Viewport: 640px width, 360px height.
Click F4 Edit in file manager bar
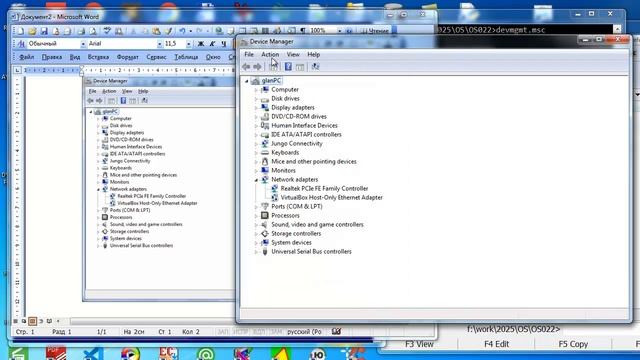click(496, 344)
